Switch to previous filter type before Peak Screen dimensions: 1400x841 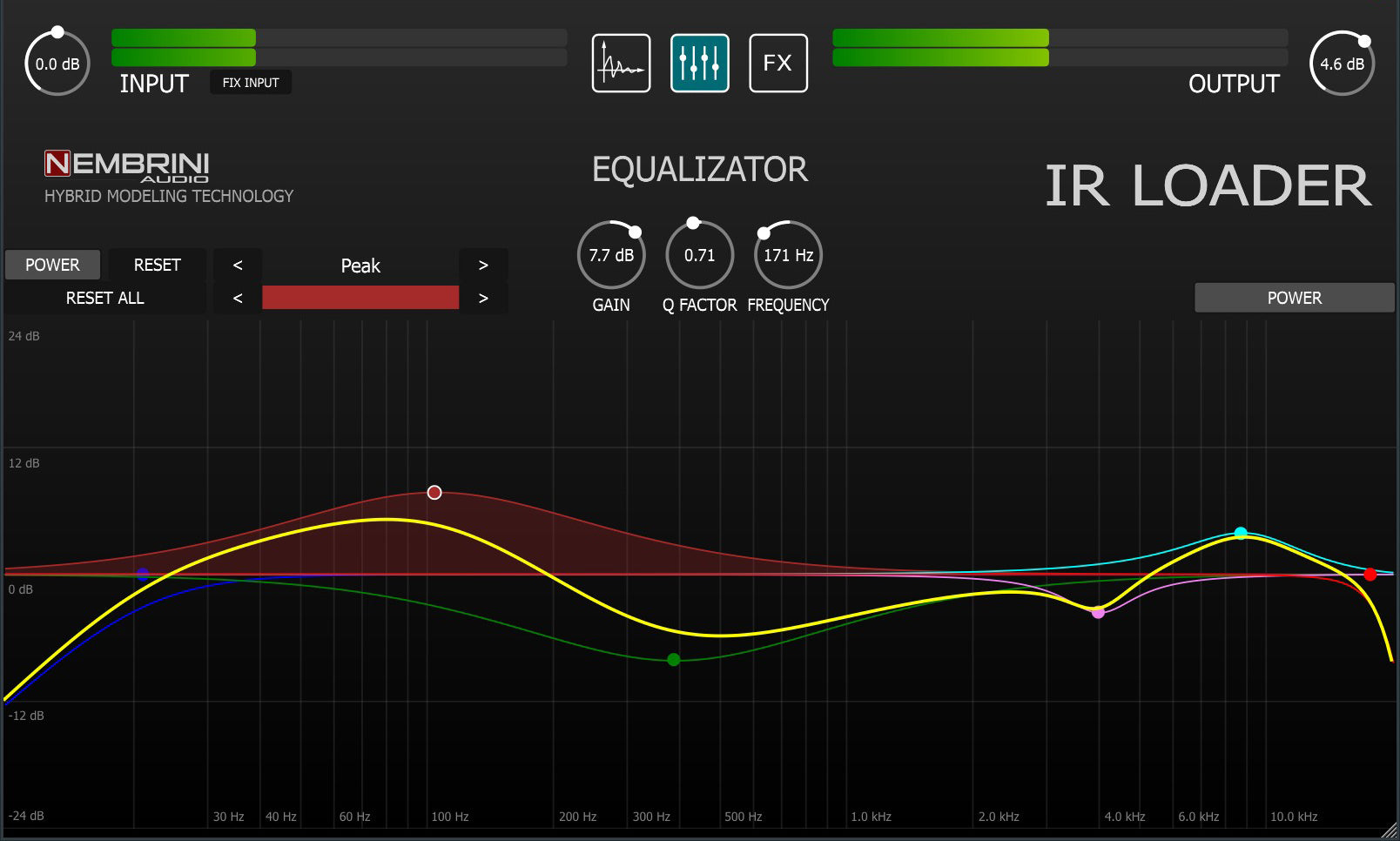(238, 265)
